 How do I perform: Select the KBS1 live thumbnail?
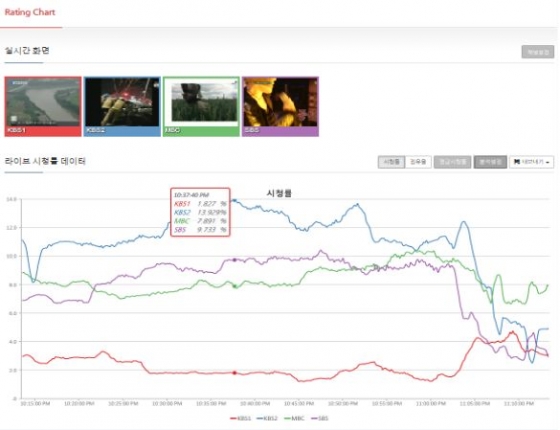tap(43, 106)
